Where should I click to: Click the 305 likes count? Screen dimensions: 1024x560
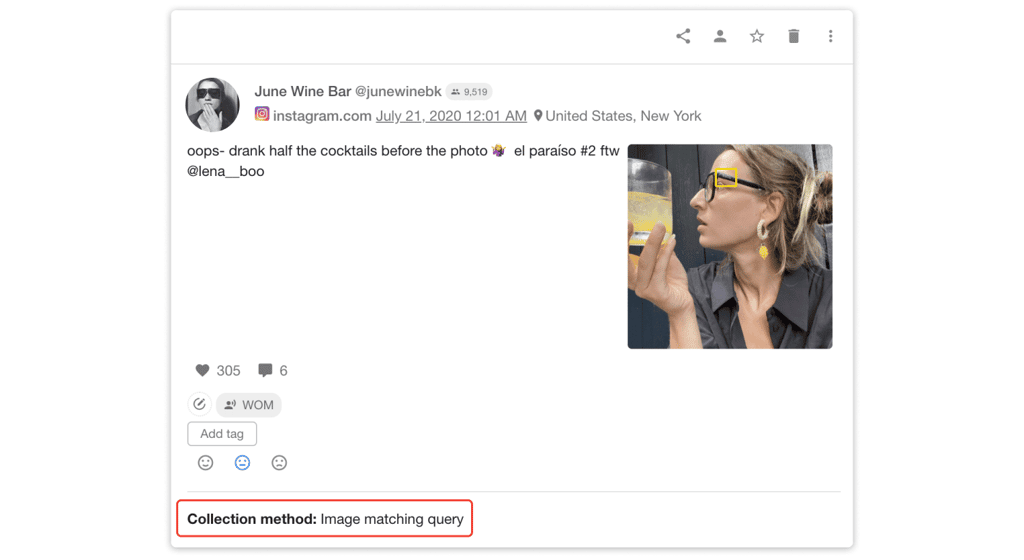click(x=229, y=371)
